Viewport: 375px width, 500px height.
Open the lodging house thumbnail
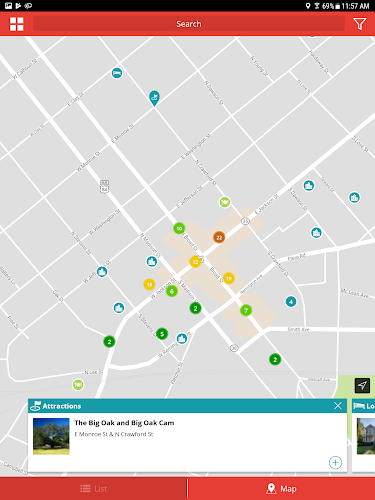366,436
